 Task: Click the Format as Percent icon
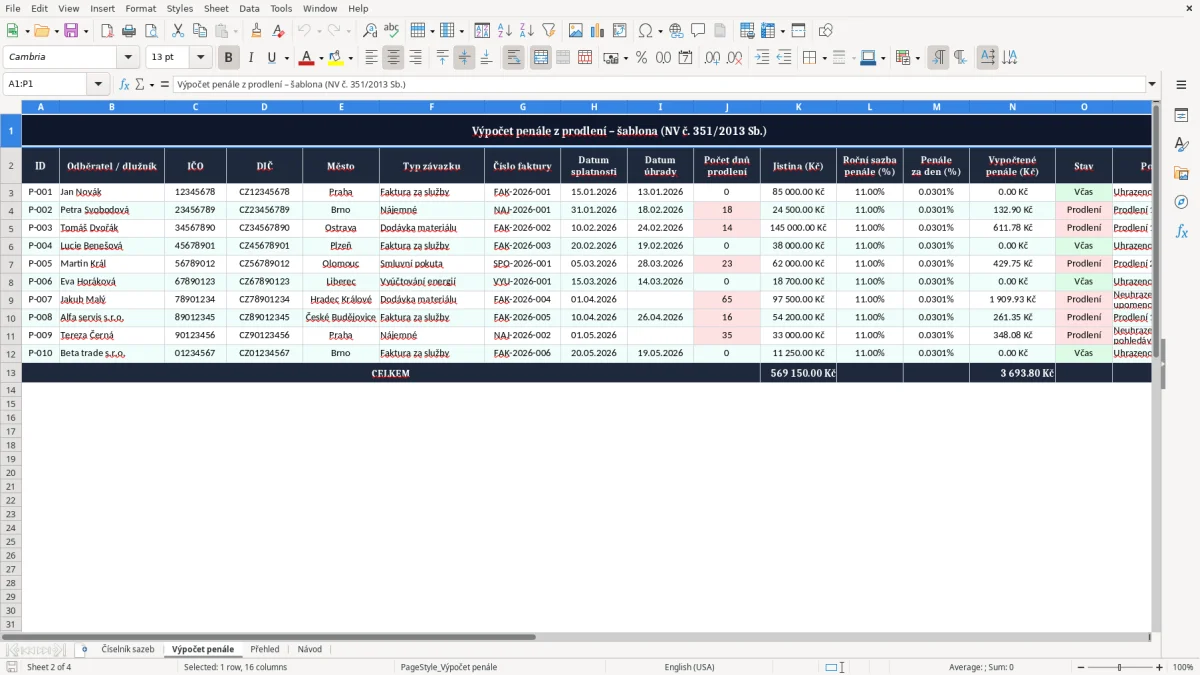click(641, 58)
